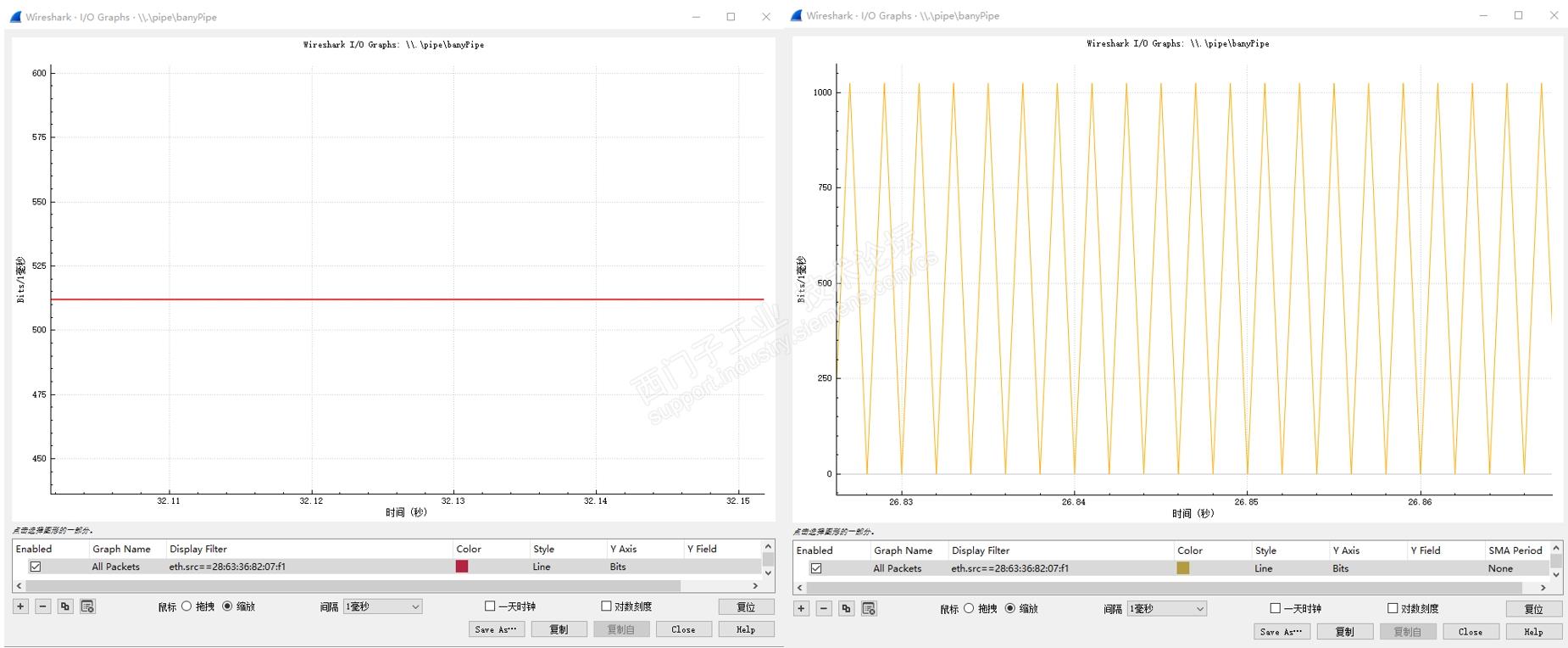Click the Close text button in right window

[x=1471, y=632]
